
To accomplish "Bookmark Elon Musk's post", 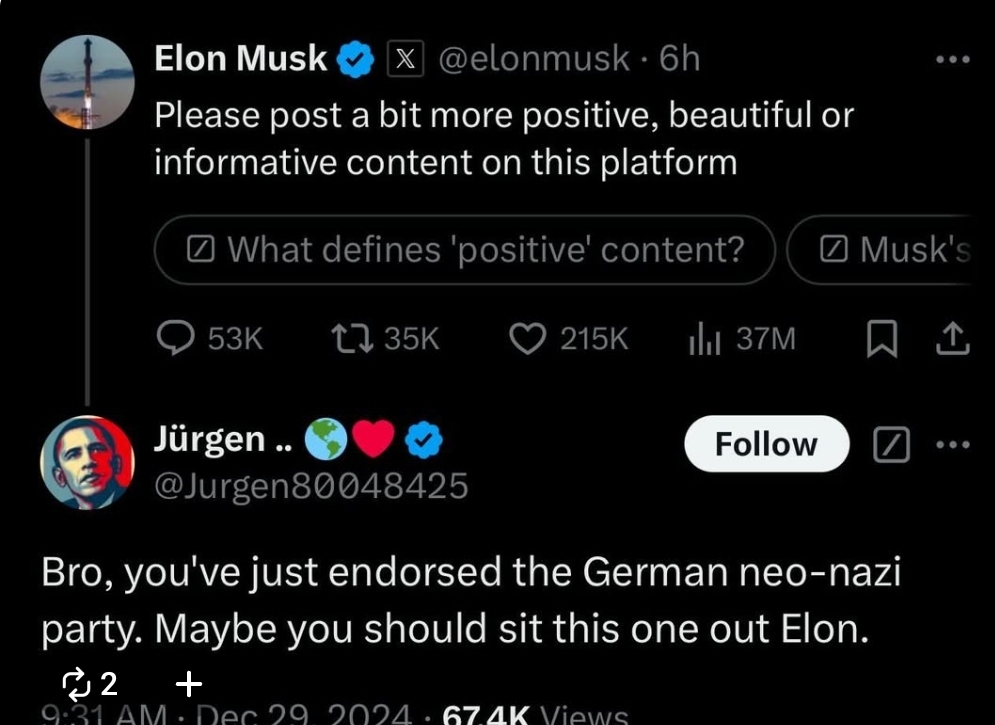I will pyautogui.click(x=880, y=341).
